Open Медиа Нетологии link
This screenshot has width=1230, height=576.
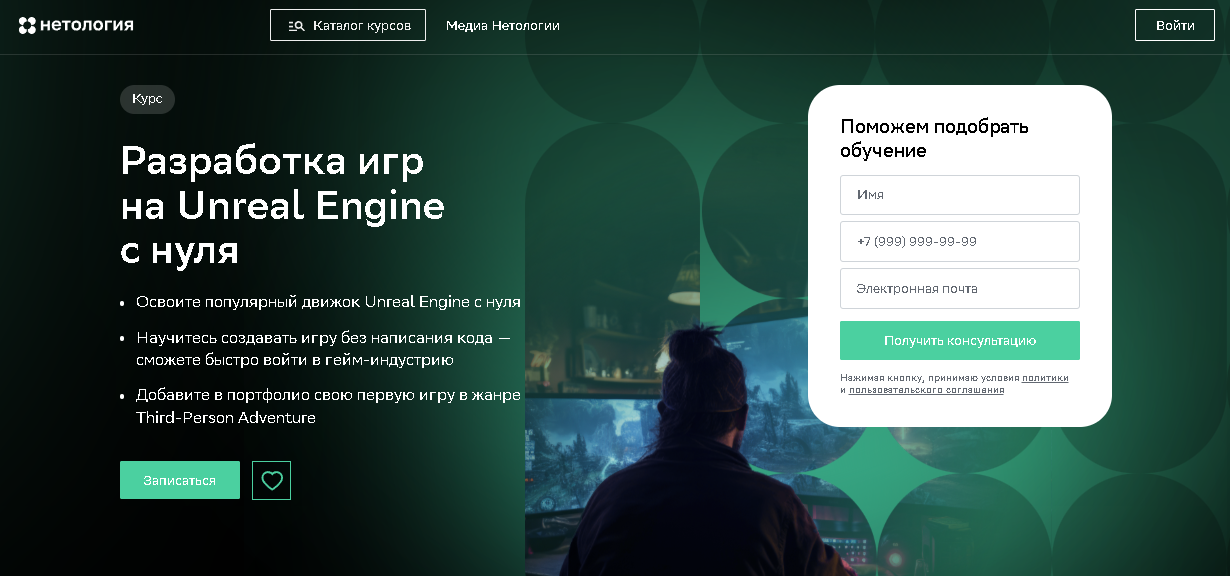pyautogui.click(x=503, y=25)
